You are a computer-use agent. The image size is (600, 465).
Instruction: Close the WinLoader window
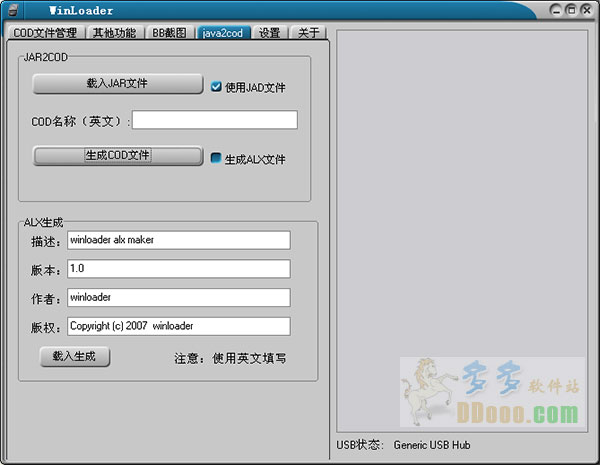pyautogui.click(x=586, y=10)
